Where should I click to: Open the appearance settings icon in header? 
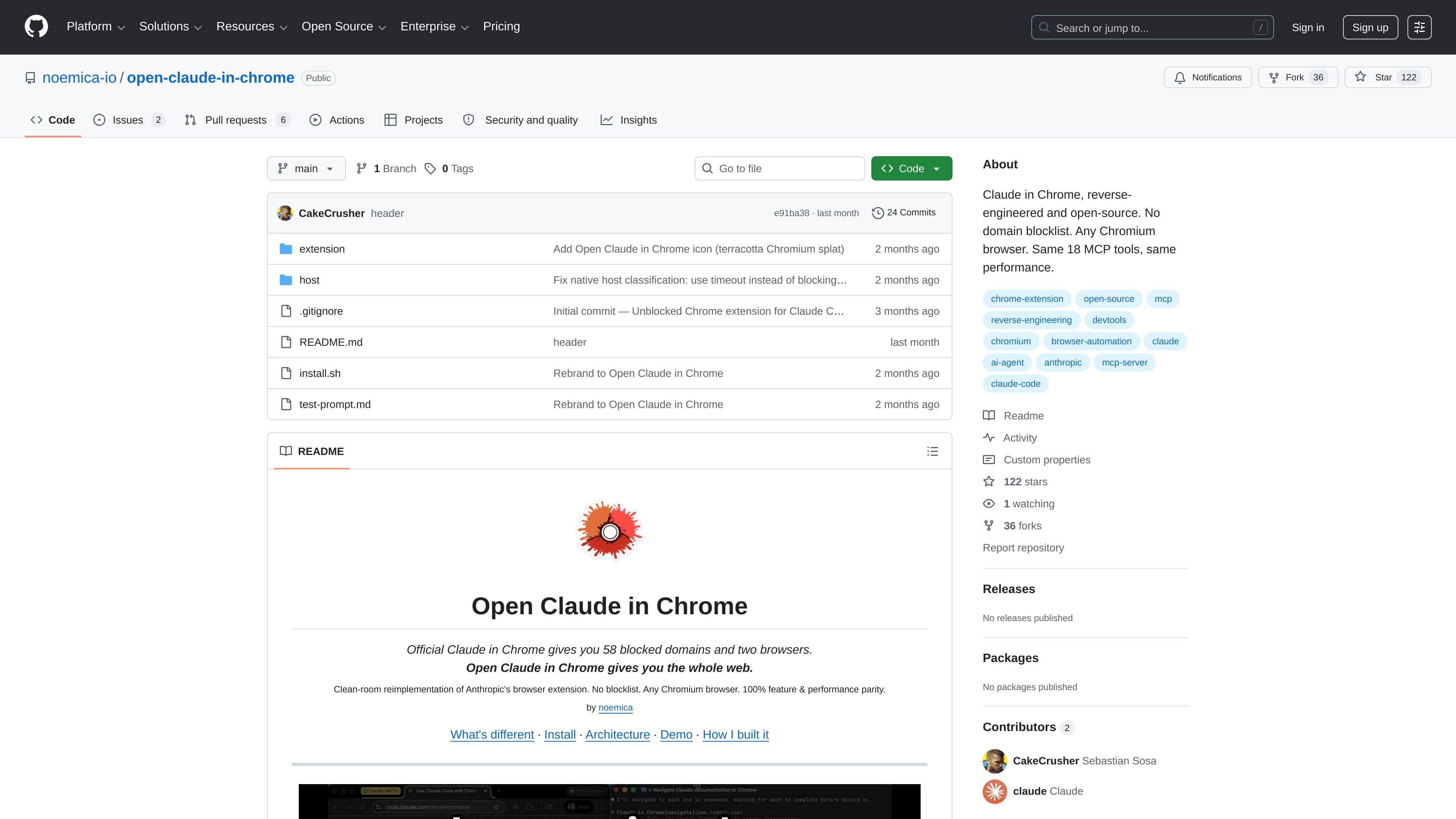pyautogui.click(x=1419, y=27)
